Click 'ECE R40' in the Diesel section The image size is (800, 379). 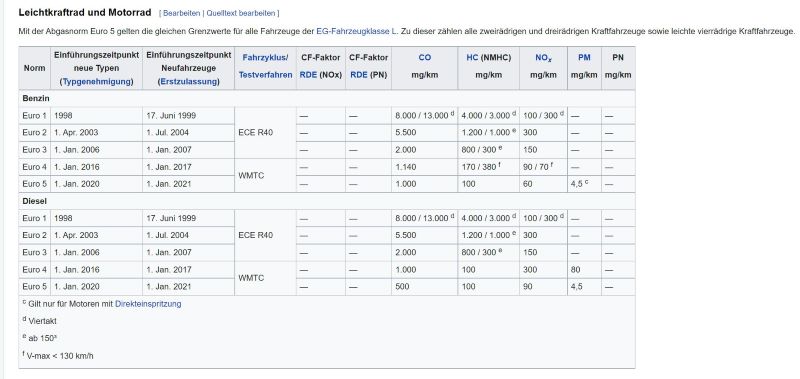pos(256,235)
